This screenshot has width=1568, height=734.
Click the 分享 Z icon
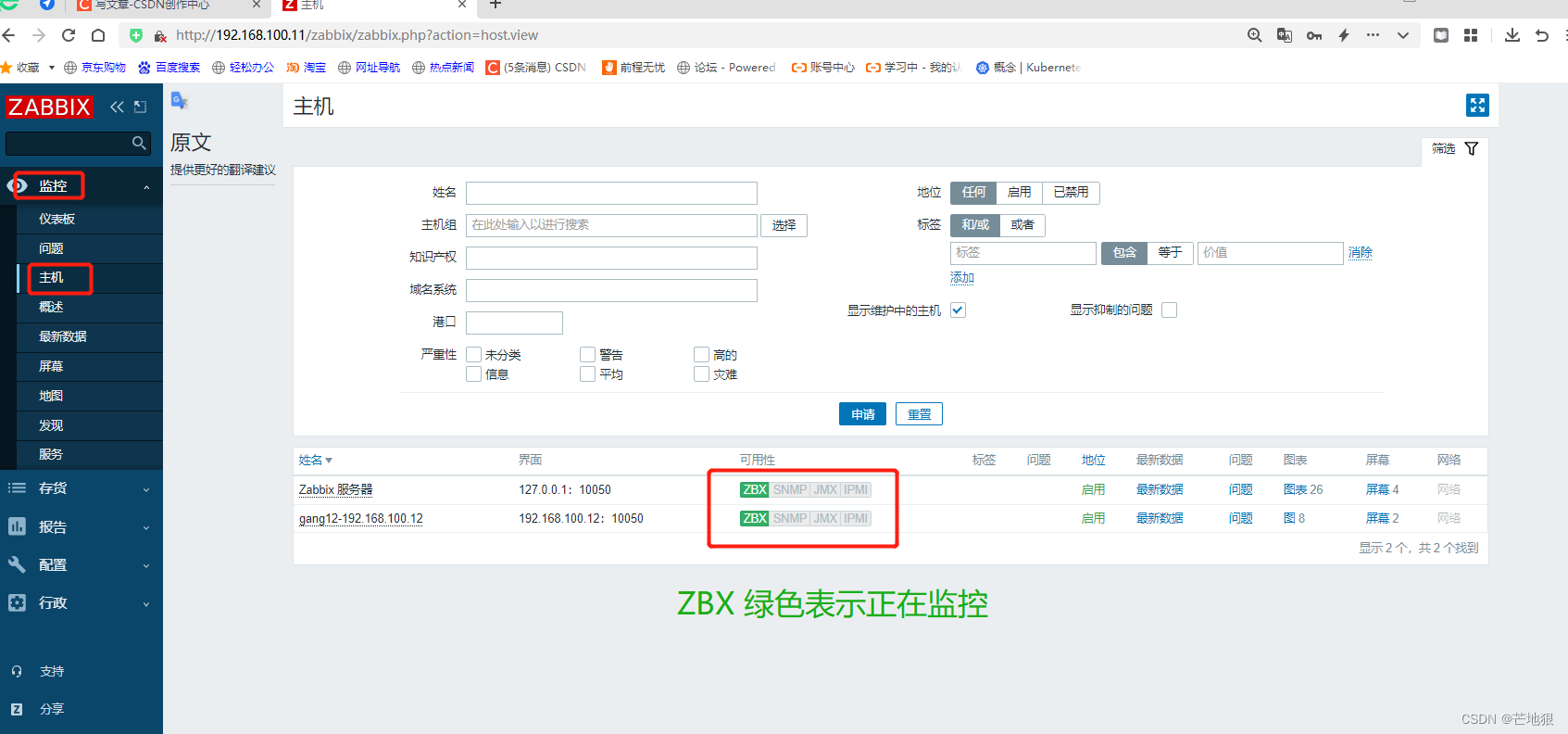pyautogui.click(x=17, y=709)
